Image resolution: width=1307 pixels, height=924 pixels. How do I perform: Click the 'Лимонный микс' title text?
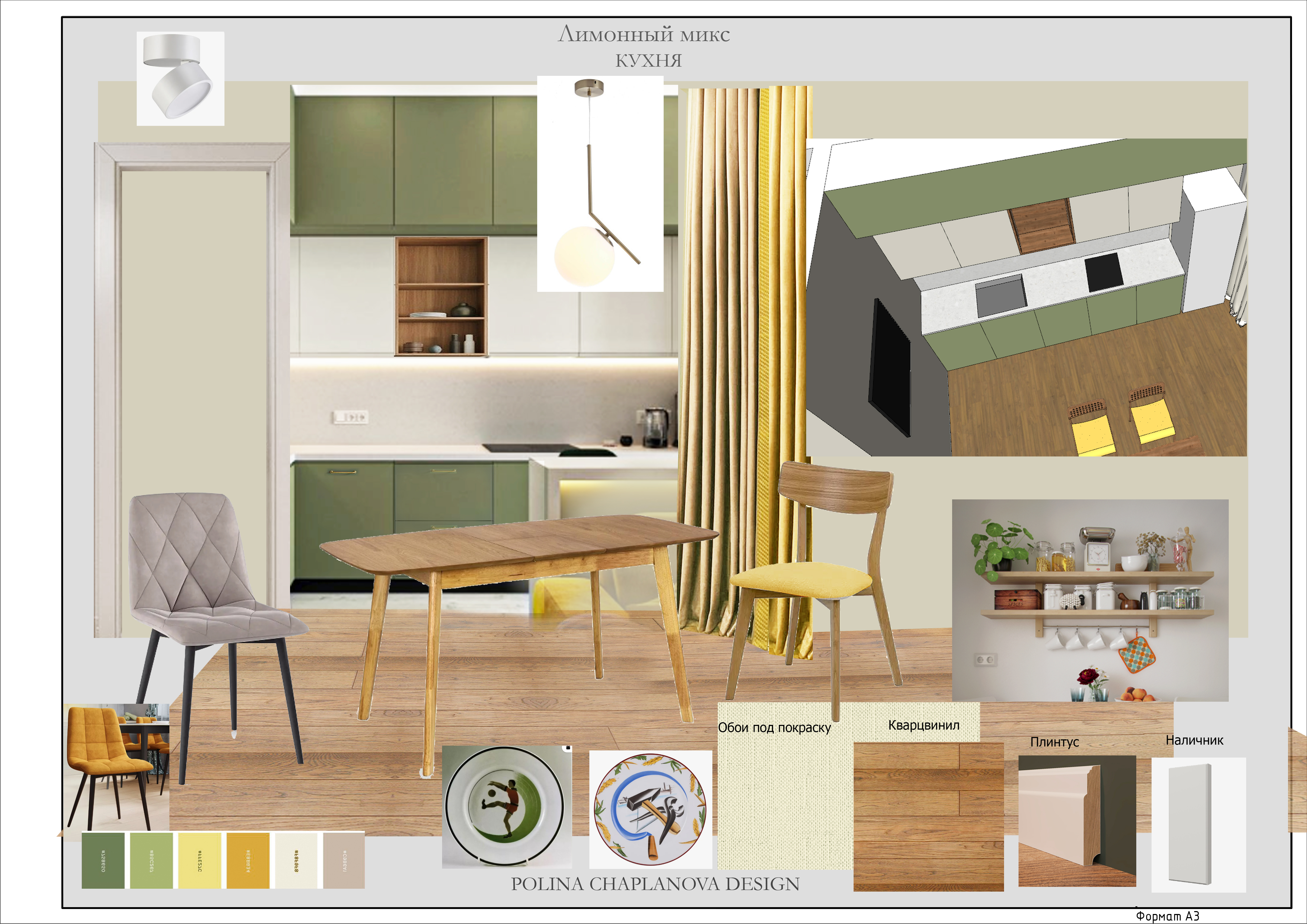pos(644,34)
